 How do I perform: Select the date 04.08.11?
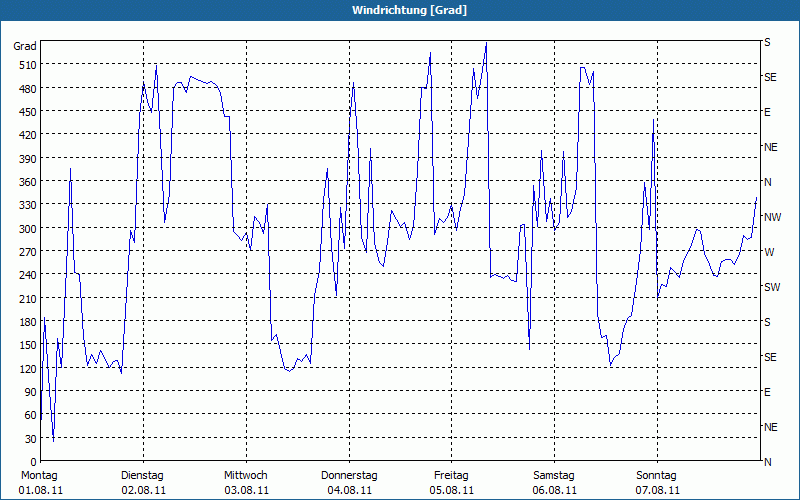coord(349,491)
